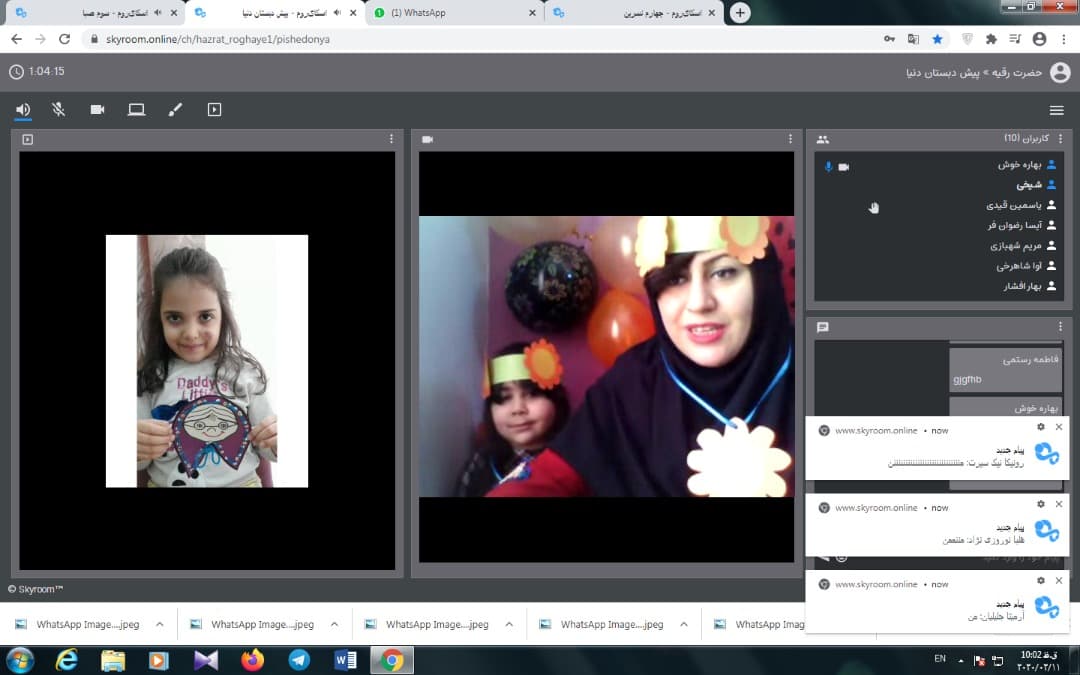Open the chat panel three-dot options menu
The width and height of the screenshot is (1080, 675).
pos(1060,327)
